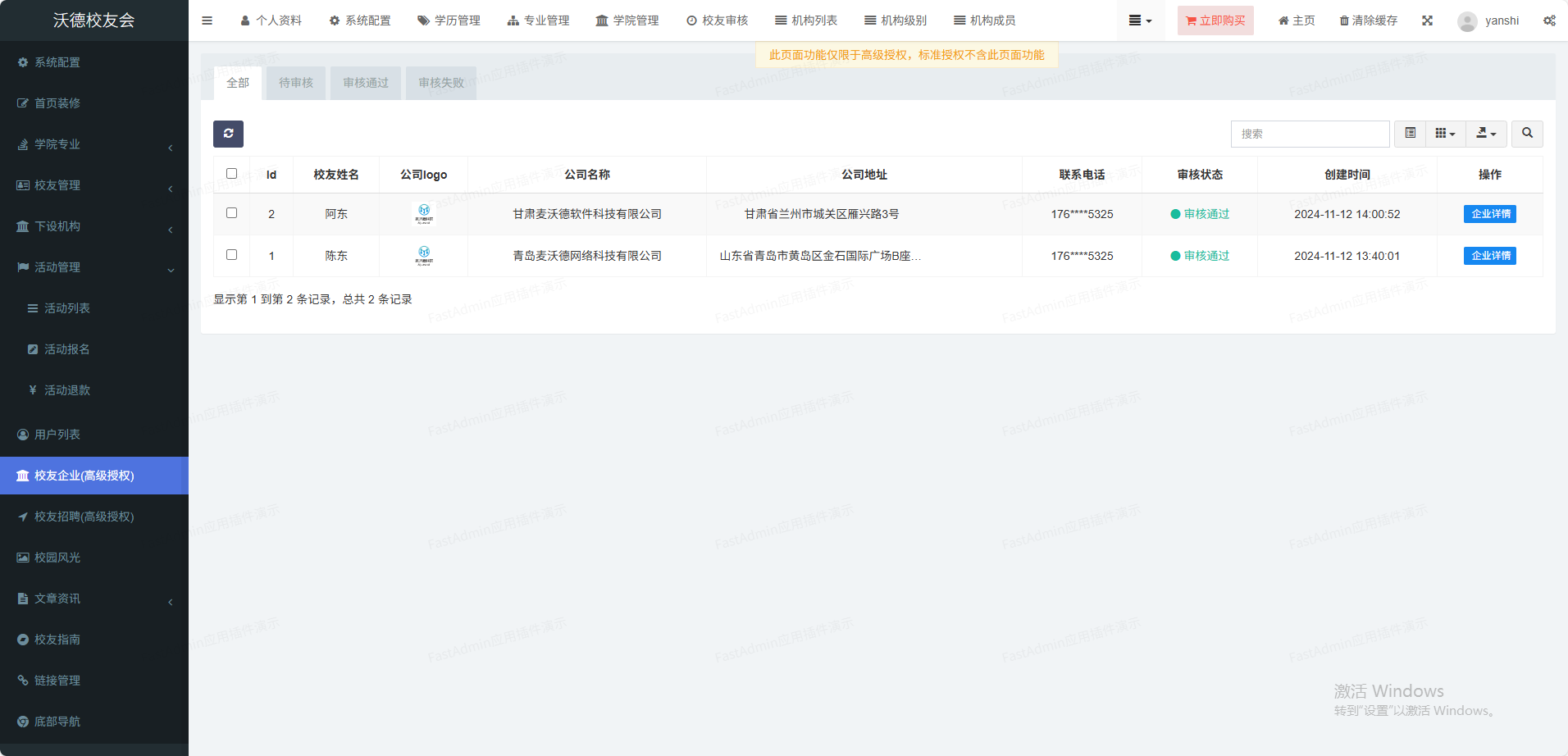
Task: Select the checkbox for row 陈东
Action: pyautogui.click(x=231, y=255)
